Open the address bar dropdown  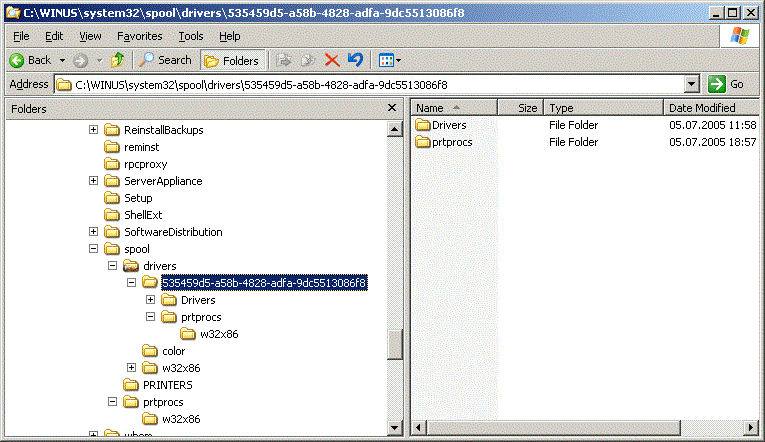(691, 85)
